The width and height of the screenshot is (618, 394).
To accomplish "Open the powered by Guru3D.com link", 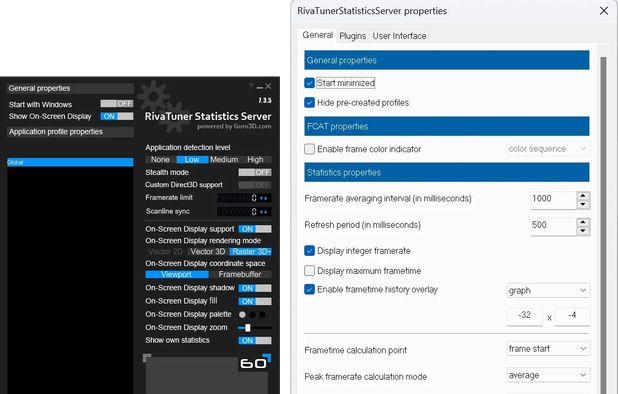I will pos(234,126).
